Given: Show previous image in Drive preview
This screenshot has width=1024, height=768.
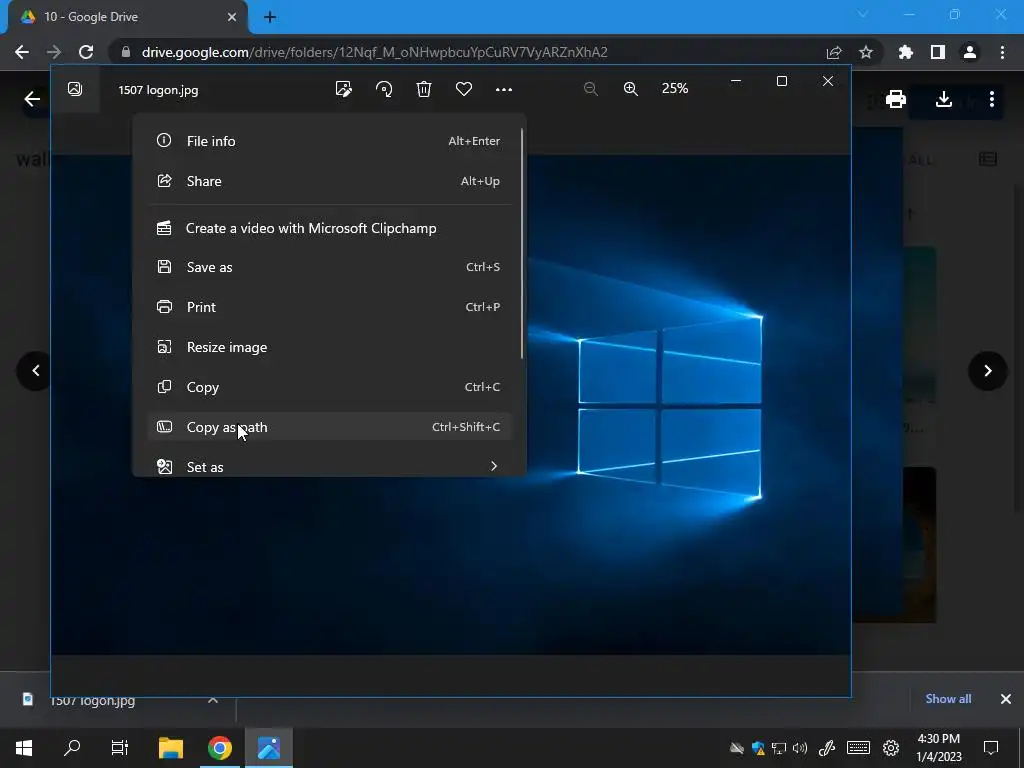Looking at the screenshot, I should click(36, 370).
